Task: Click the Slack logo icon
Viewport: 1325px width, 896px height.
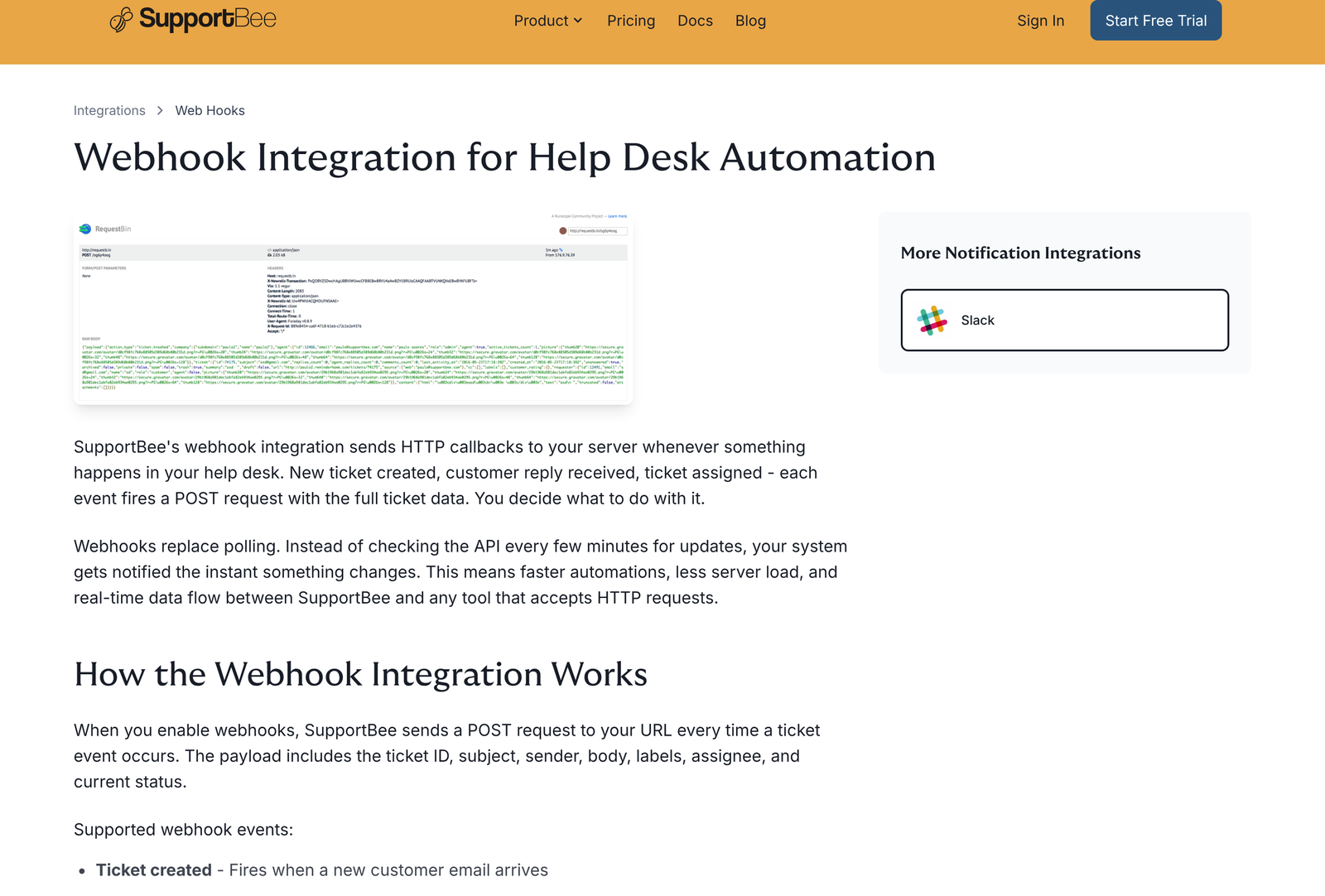Action: point(932,320)
